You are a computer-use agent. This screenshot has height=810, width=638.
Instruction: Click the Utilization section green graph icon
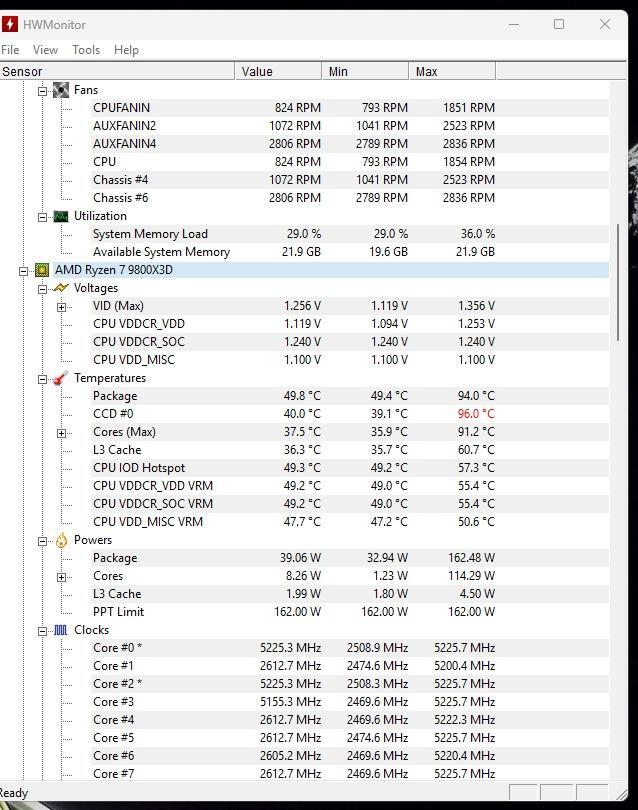point(60,216)
